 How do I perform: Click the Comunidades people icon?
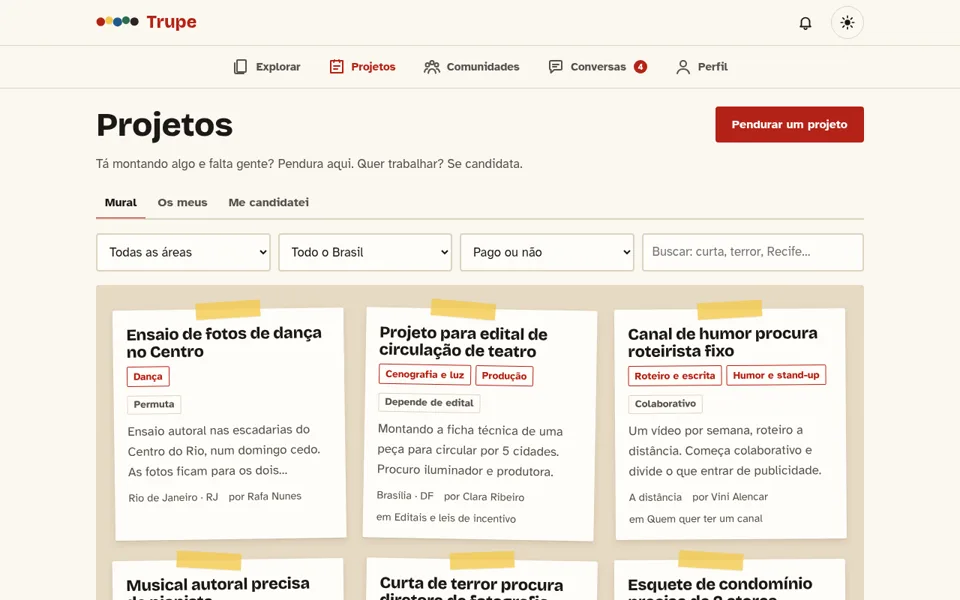click(x=432, y=67)
